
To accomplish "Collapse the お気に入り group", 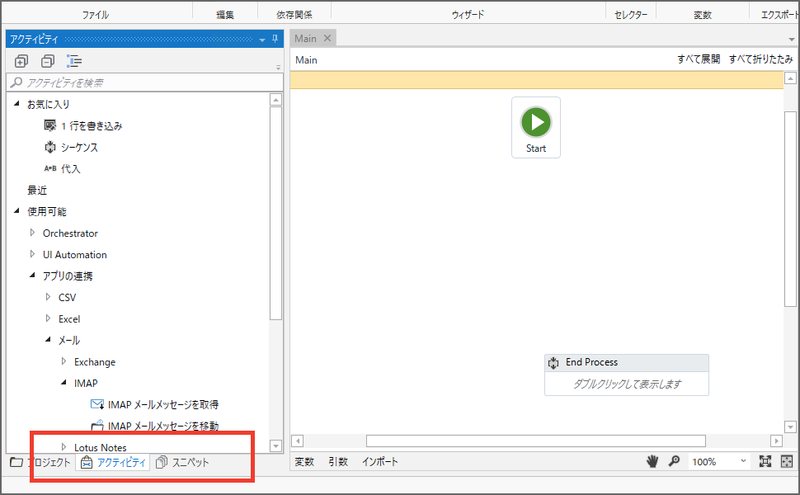I will coord(17,104).
